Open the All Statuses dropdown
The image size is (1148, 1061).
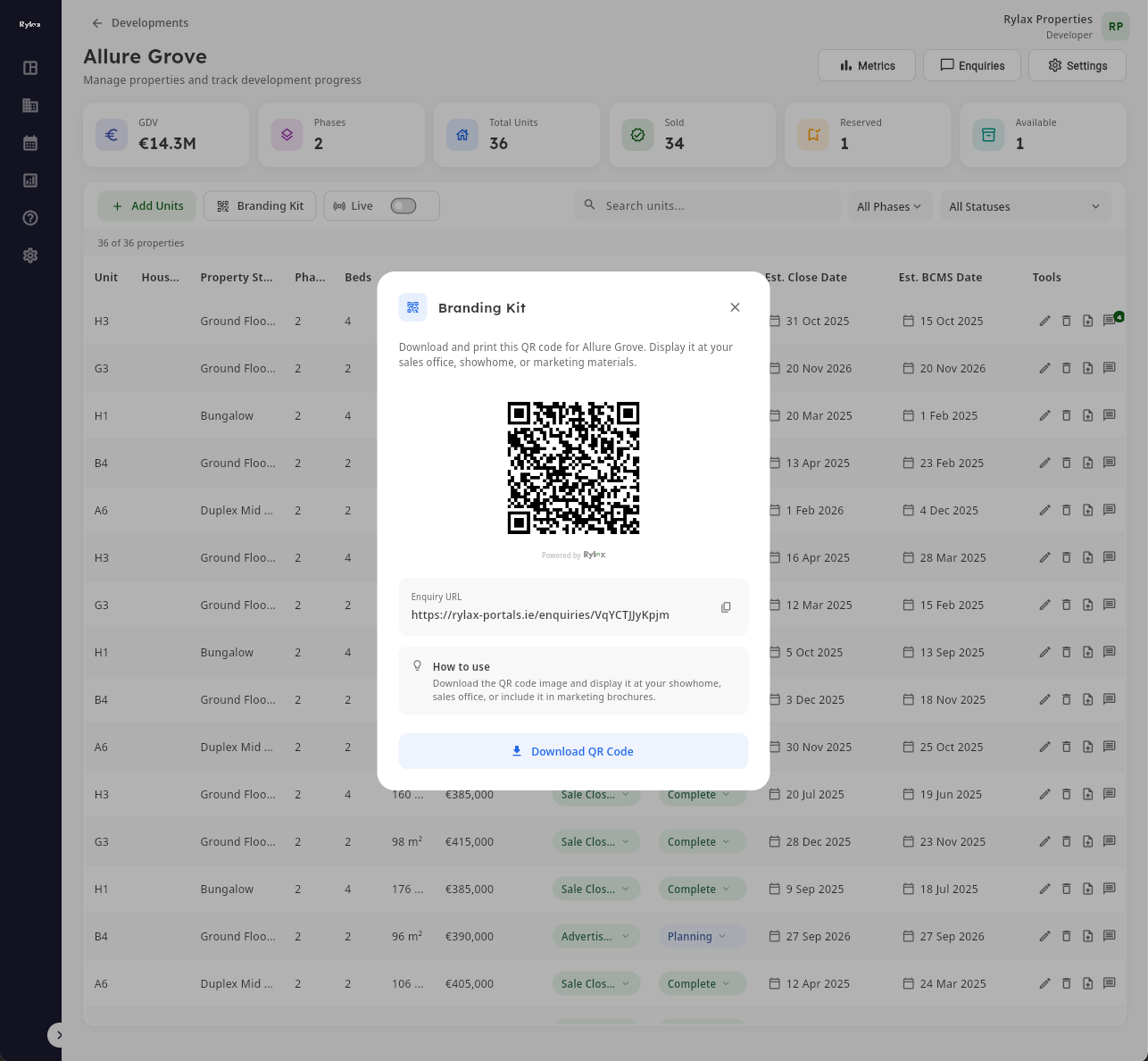1025,206
